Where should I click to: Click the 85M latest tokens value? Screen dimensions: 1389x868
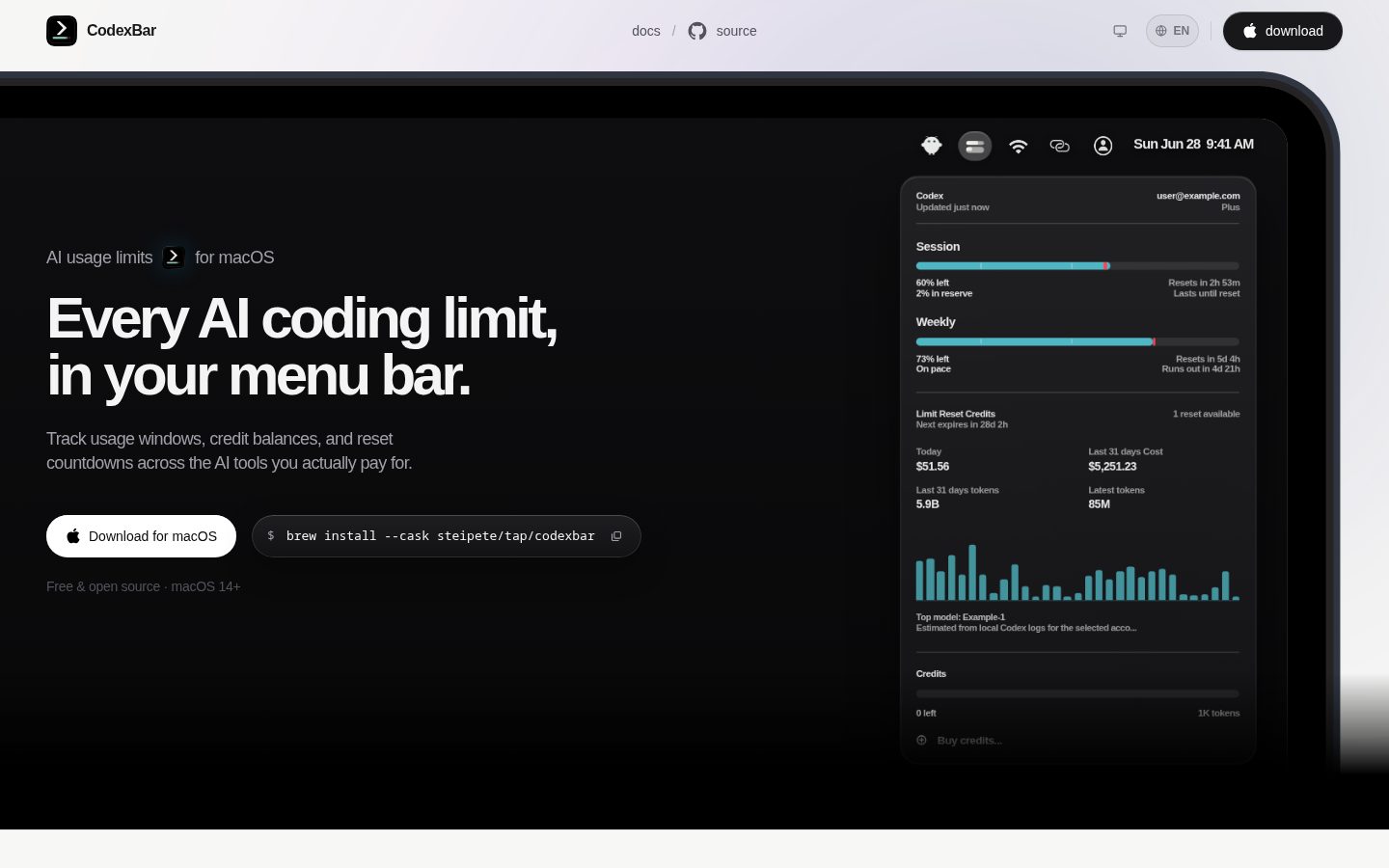pos(1100,504)
